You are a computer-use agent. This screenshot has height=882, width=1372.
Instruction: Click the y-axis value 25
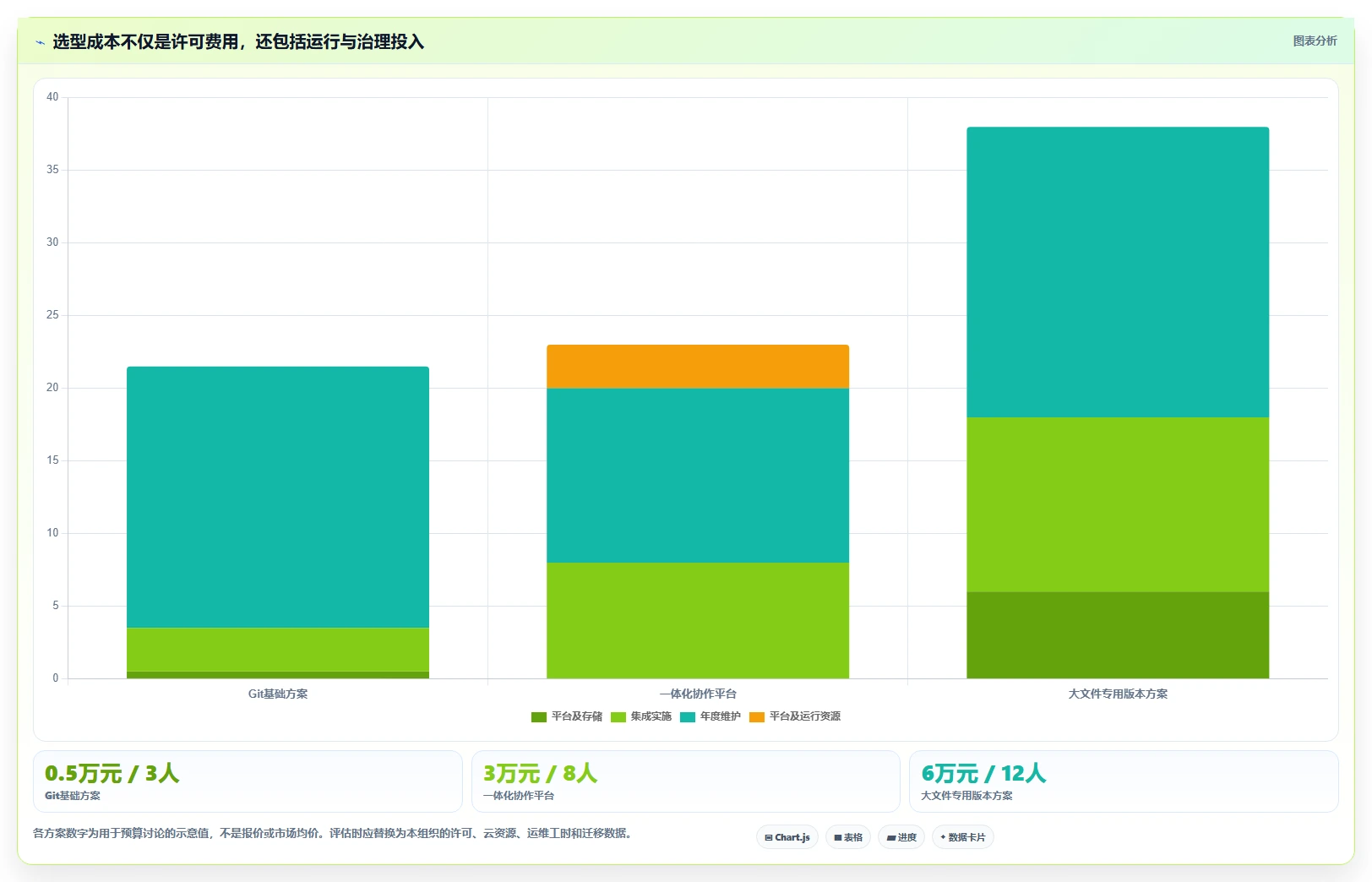click(52, 315)
